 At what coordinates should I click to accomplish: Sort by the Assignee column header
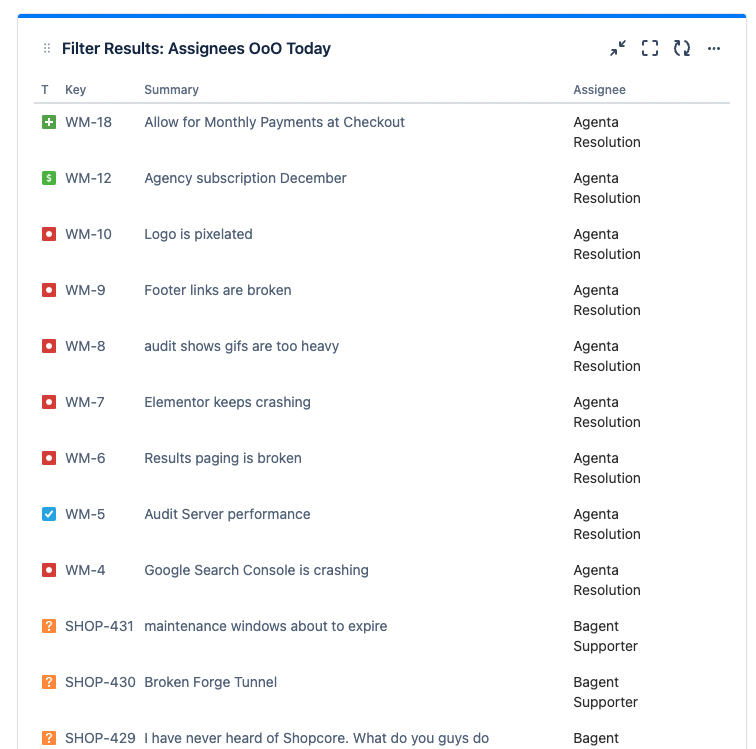click(x=599, y=90)
